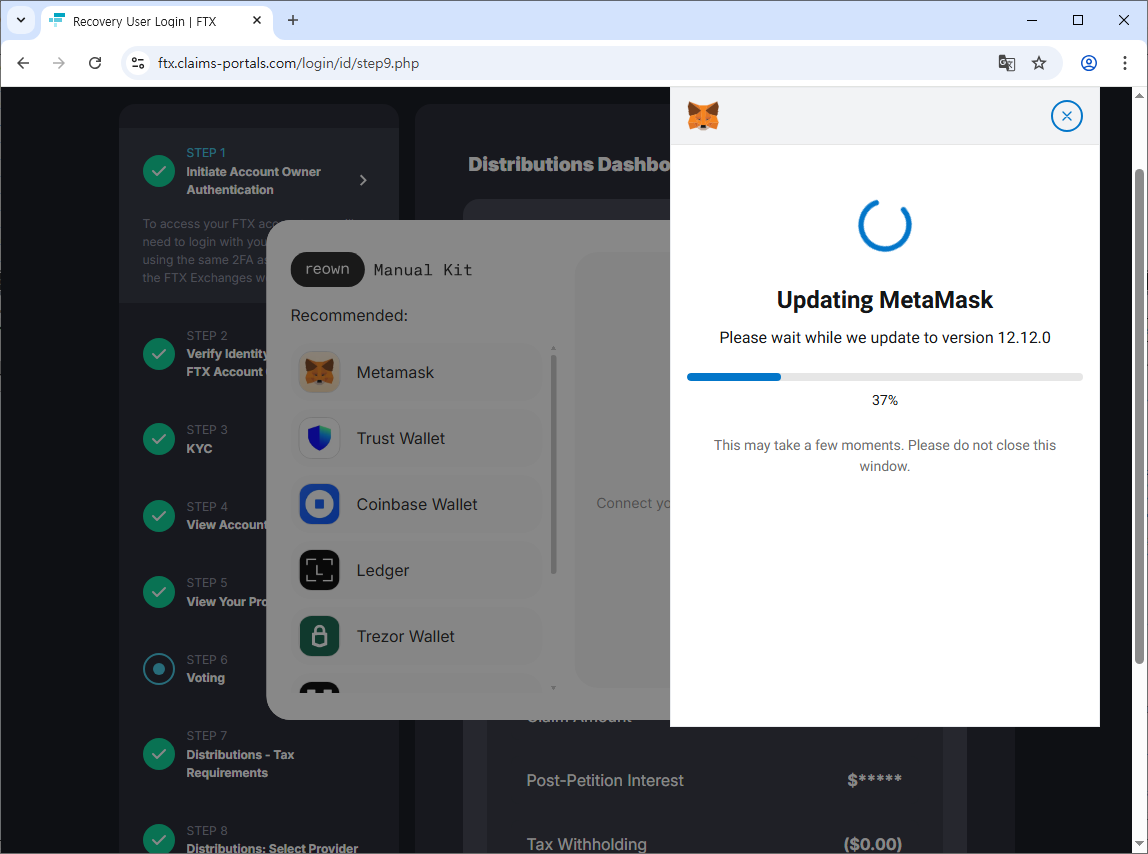This screenshot has width=1148, height=854.
Task: Reload the current page
Action: (x=95, y=63)
